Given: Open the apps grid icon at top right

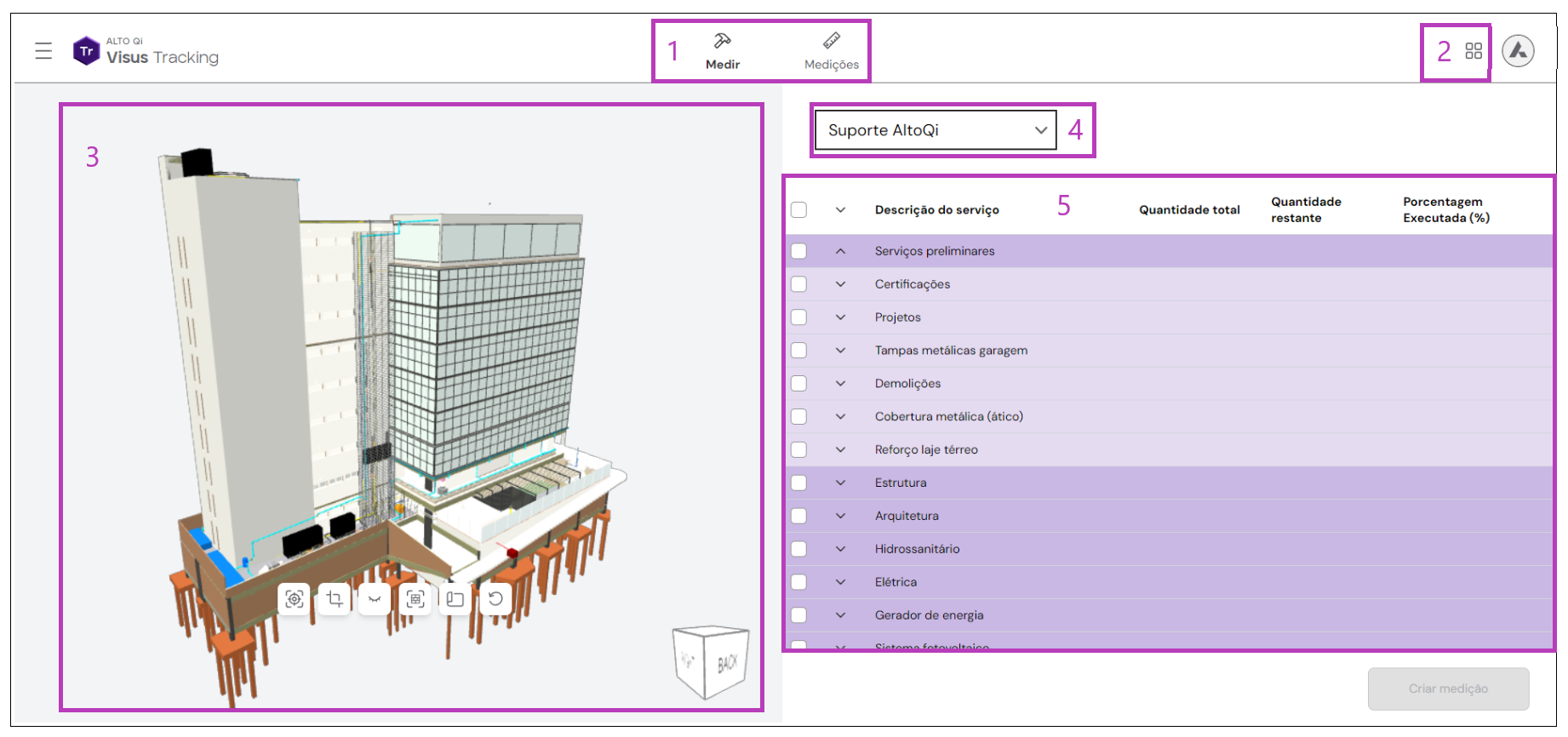Looking at the screenshot, I should [x=1474, y=51].
